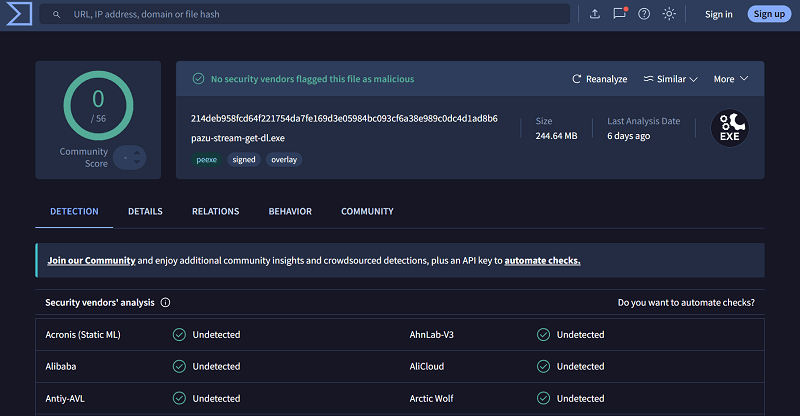Click Sign in link
The image size is (800, 416).
point(718,14)
